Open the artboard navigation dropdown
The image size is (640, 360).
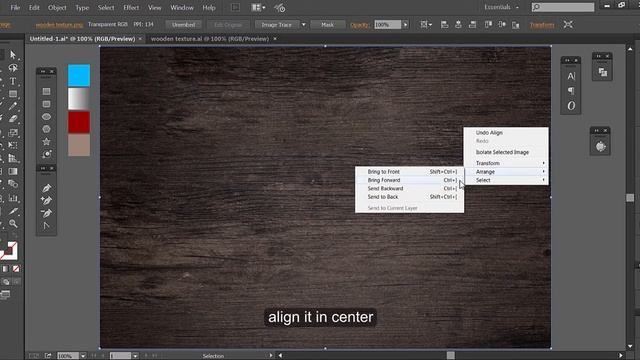point(135,356)
